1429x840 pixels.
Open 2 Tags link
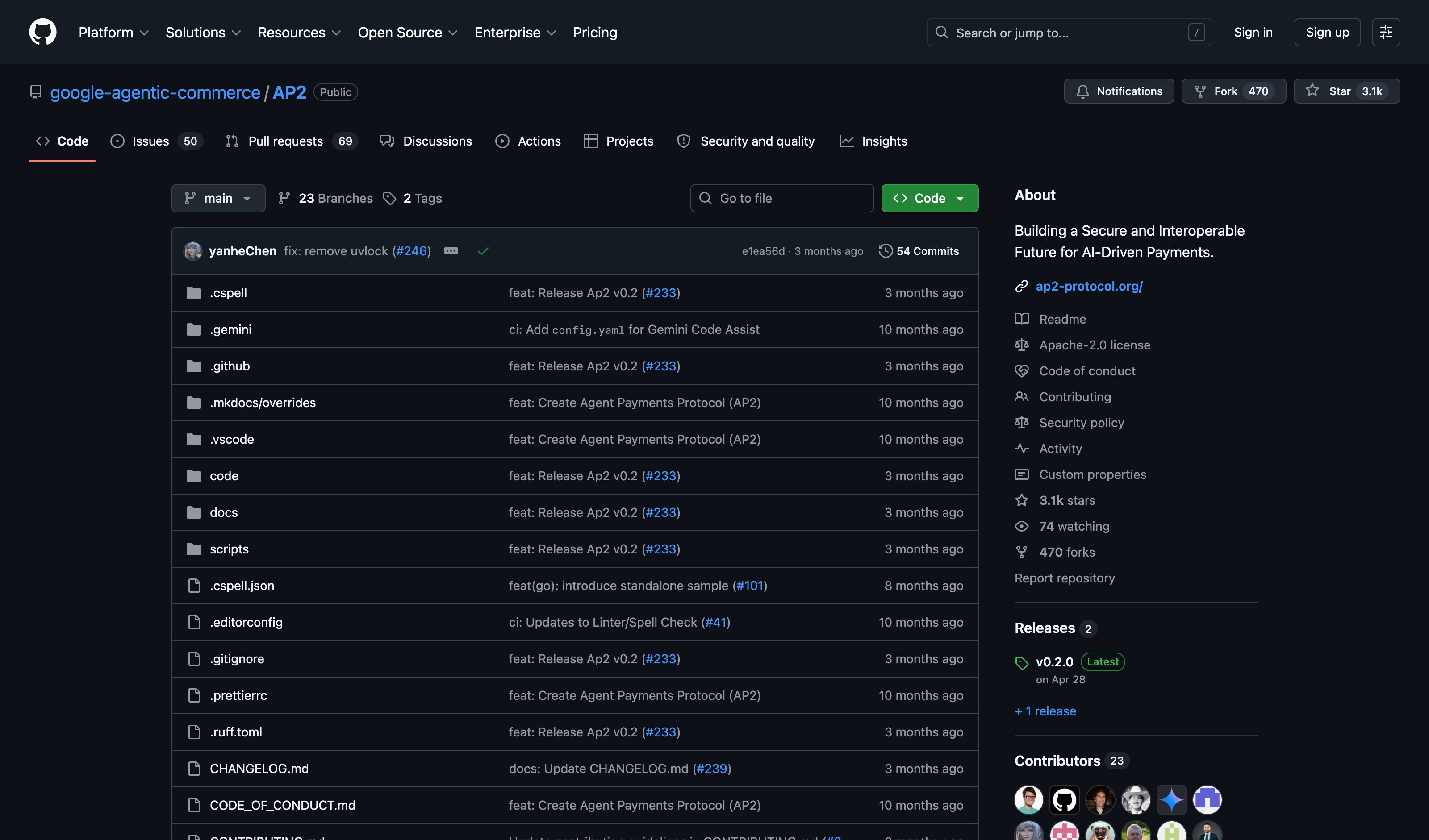(412, 198)
